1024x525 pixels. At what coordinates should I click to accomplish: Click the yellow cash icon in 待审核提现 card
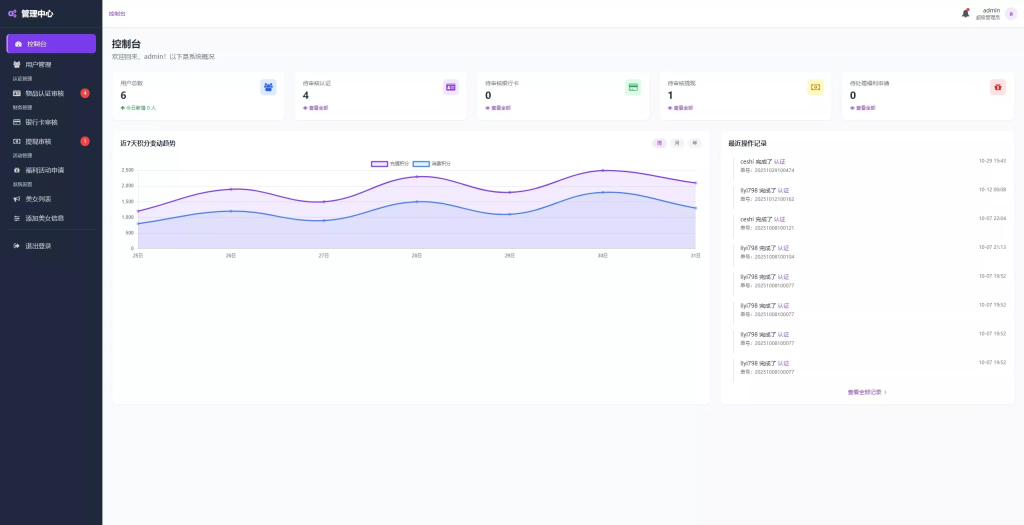[815, 87]
